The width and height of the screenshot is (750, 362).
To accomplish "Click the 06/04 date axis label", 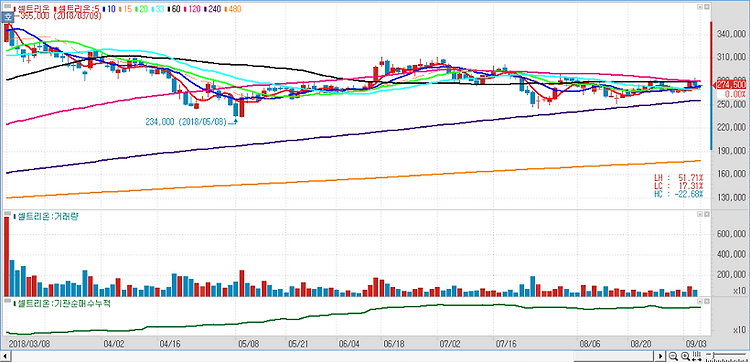I will pos(348,344).
